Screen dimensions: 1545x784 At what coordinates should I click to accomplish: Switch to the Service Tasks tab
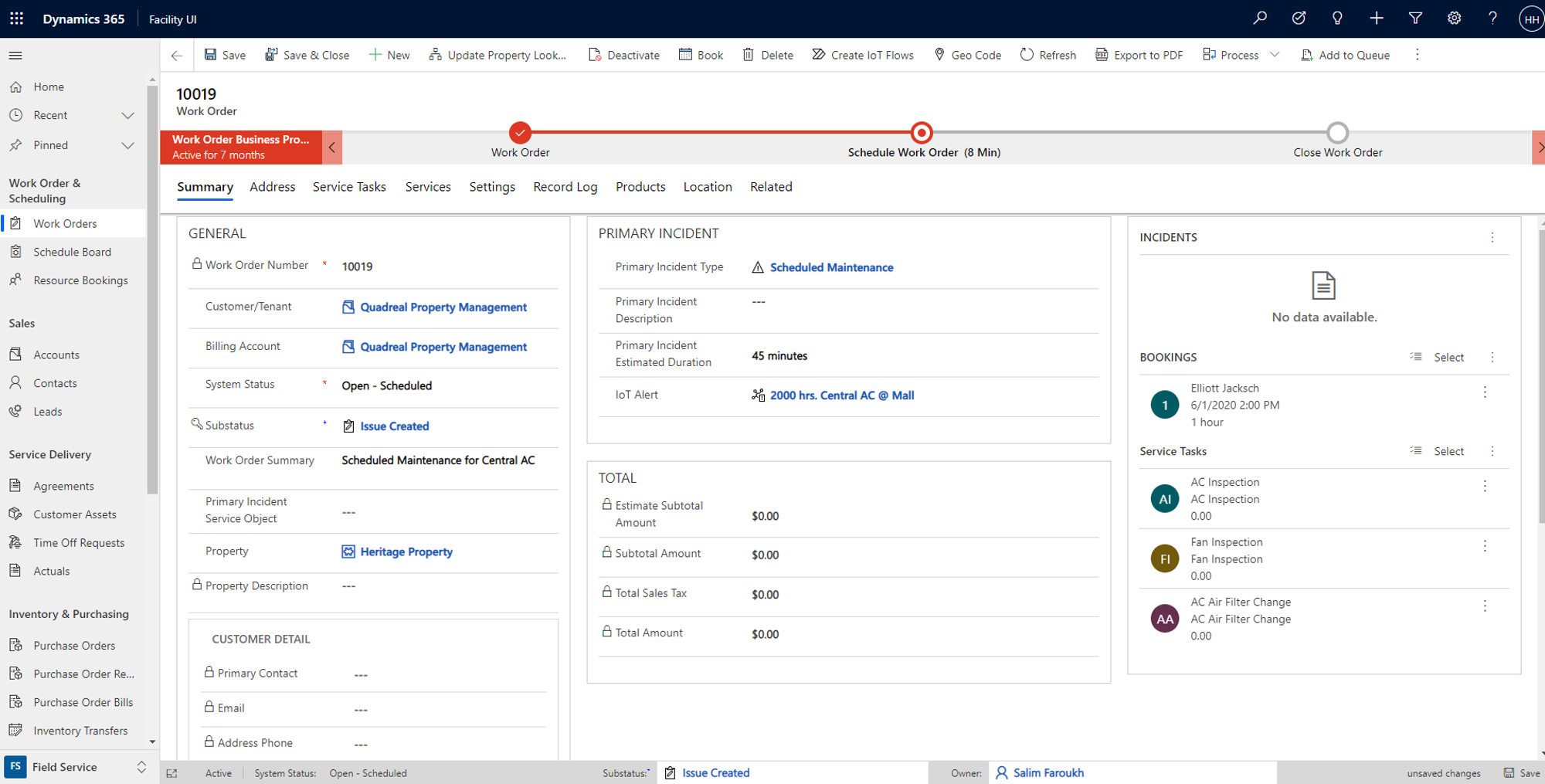point(349,187)
